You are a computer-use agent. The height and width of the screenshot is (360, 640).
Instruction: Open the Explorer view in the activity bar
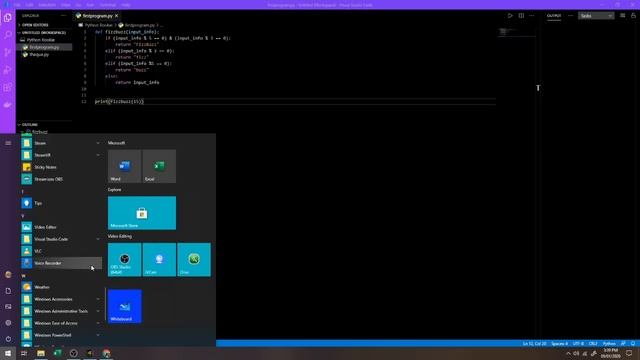click(x=7, y=18)
